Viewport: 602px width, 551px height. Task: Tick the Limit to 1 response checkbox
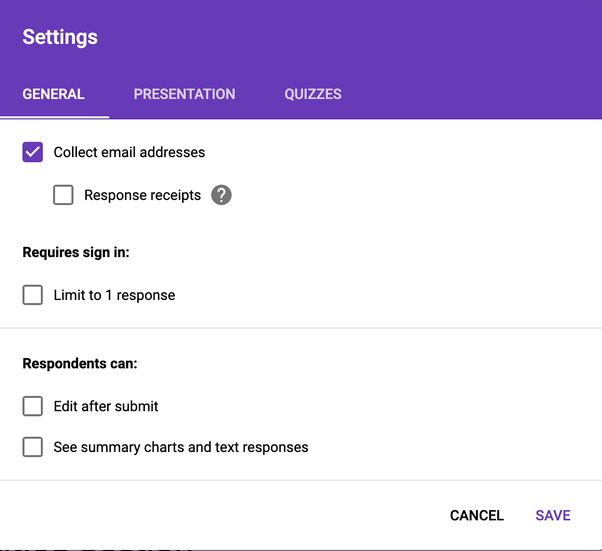click(x=33, y=295)
